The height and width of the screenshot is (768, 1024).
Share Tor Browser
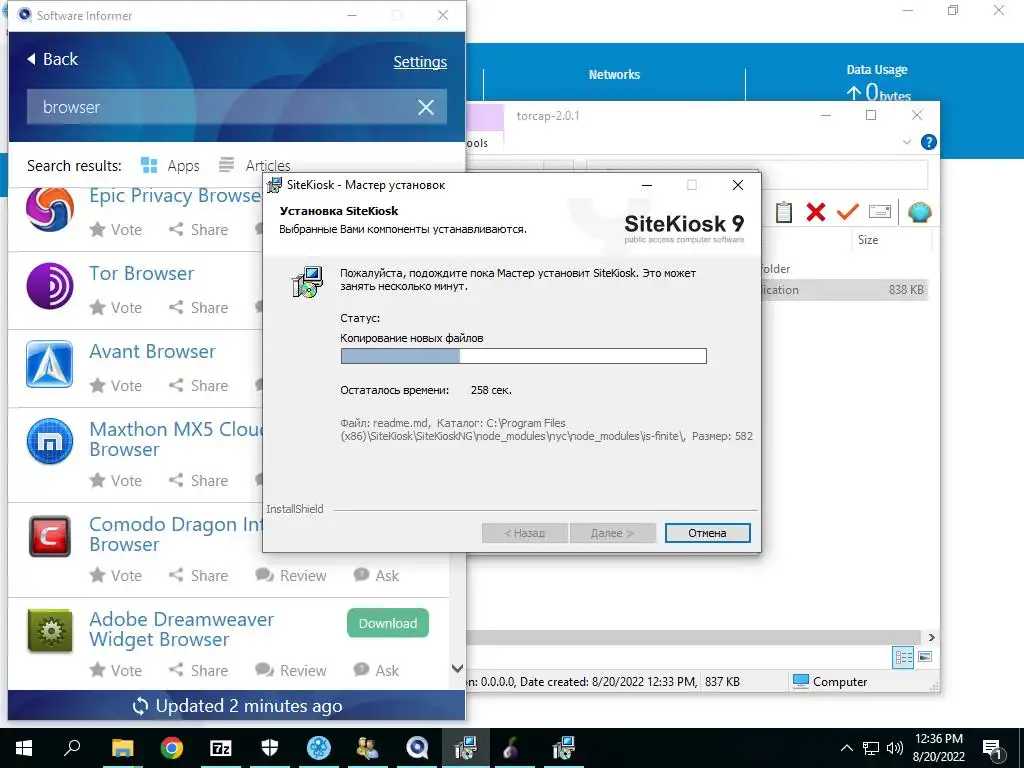click(x=199, y=308)
